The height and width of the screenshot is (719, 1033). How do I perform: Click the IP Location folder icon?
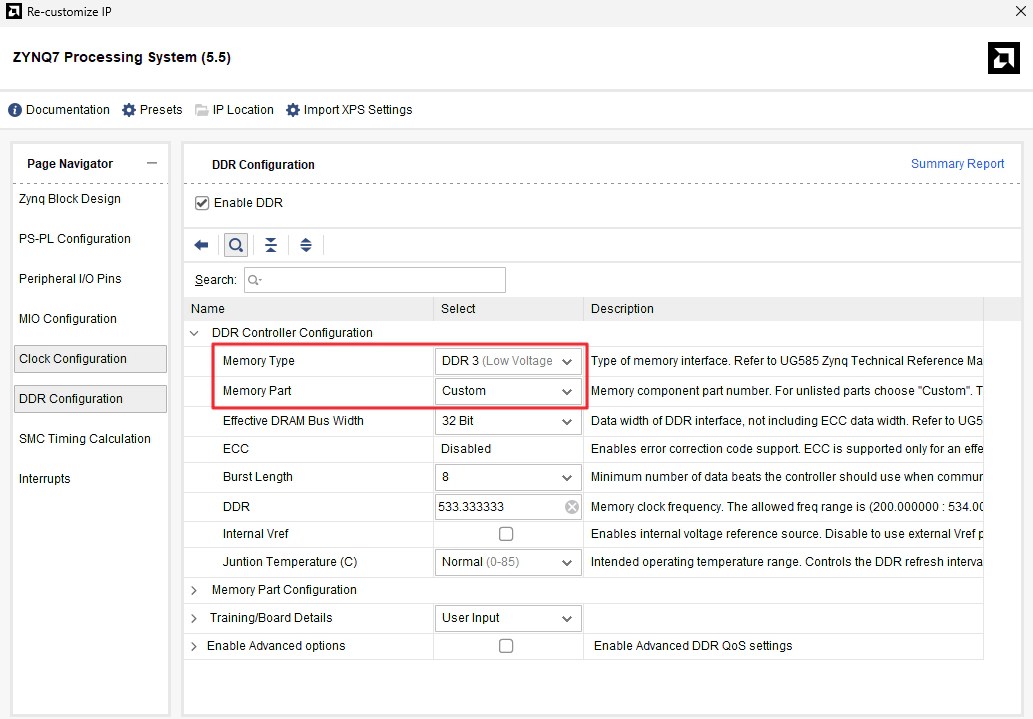pos(202,110)
